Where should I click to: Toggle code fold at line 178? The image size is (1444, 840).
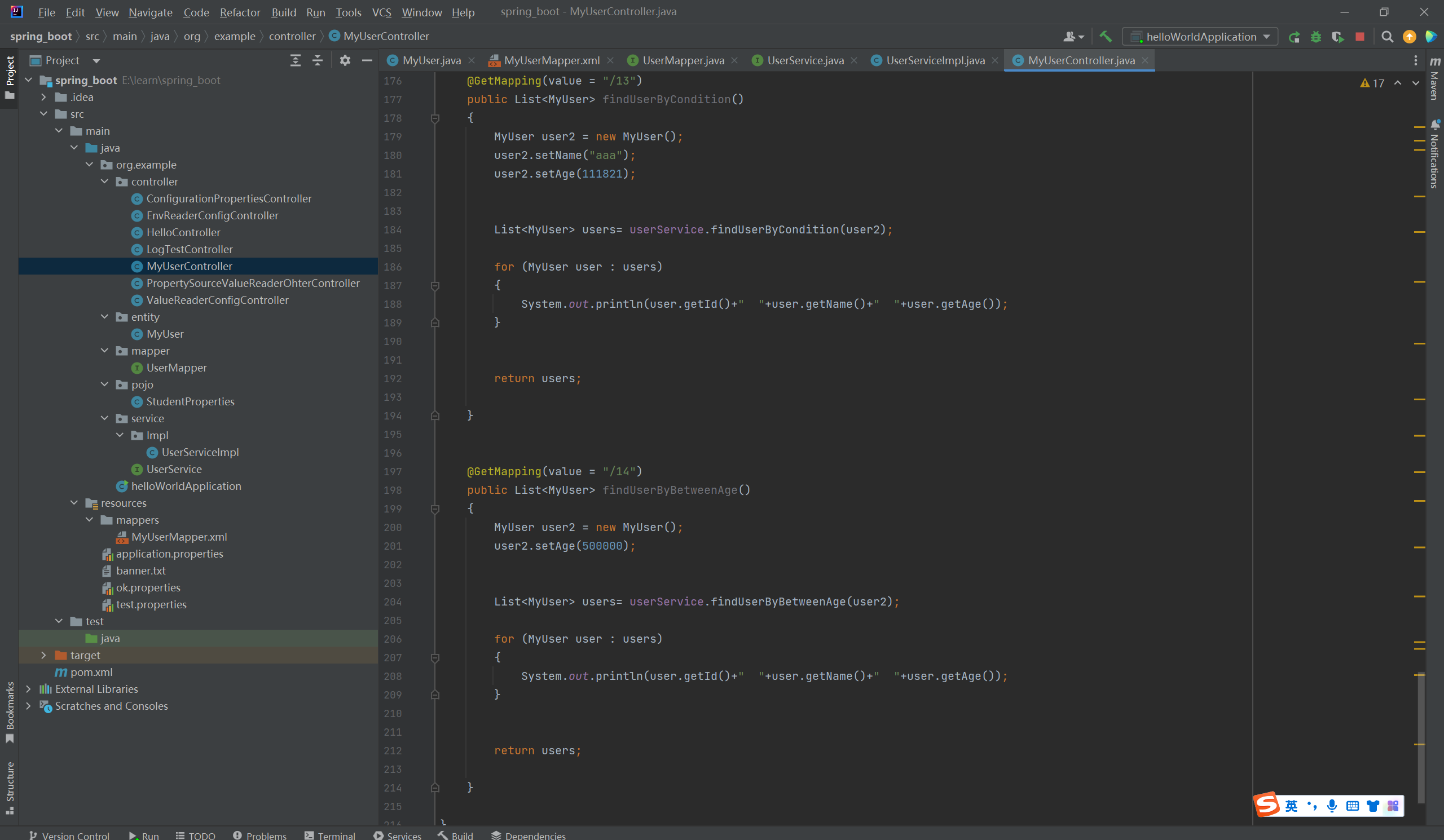[435, 118]
